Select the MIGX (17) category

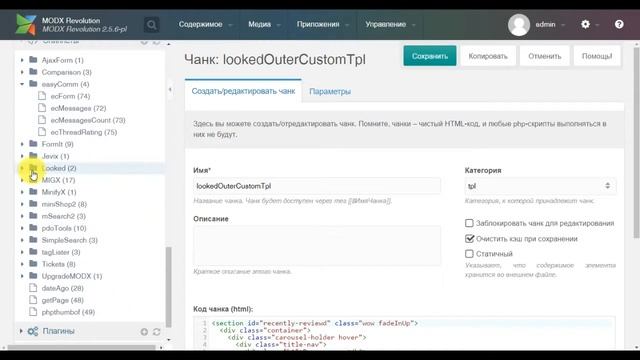pos(58,180)
